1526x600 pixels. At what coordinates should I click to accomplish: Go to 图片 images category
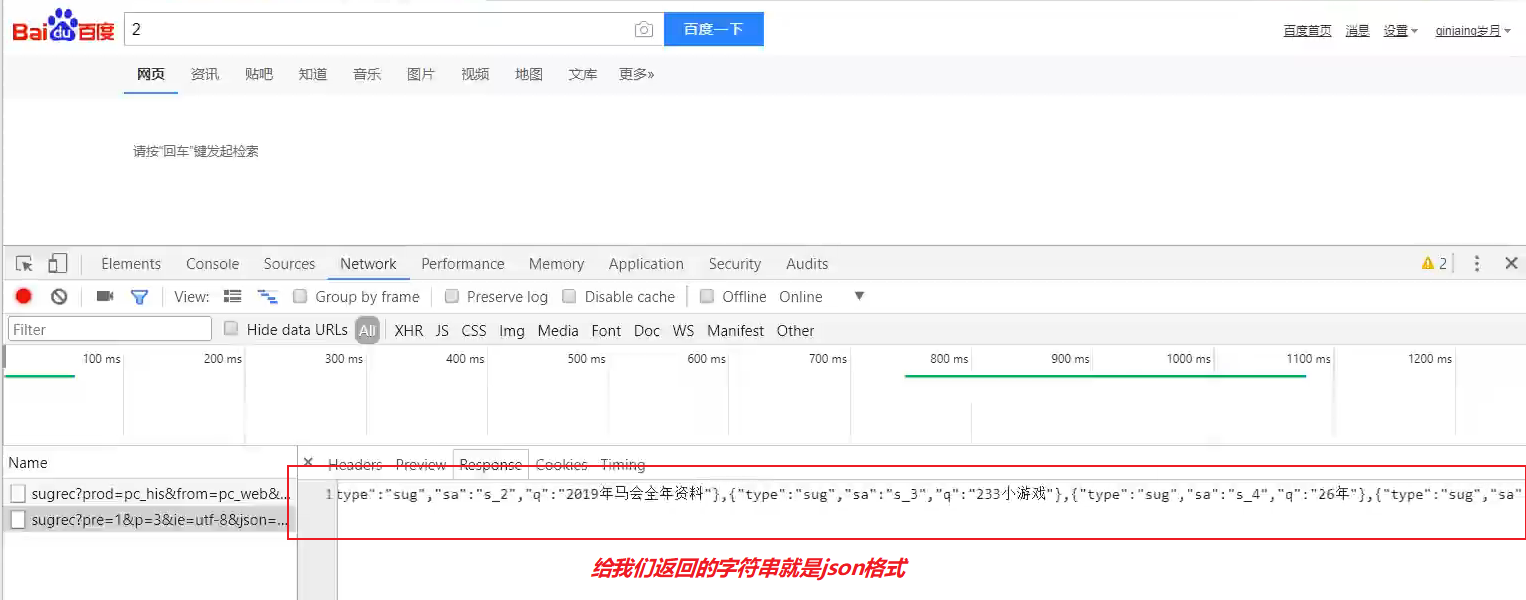(x=421, y=74)
